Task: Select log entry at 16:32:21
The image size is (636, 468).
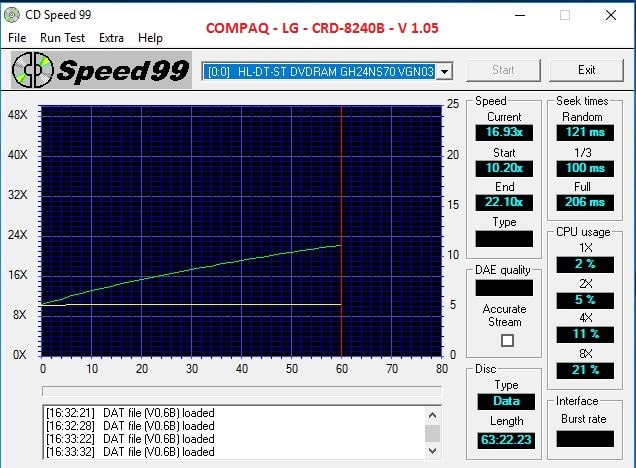Action: tap(130, 413)
